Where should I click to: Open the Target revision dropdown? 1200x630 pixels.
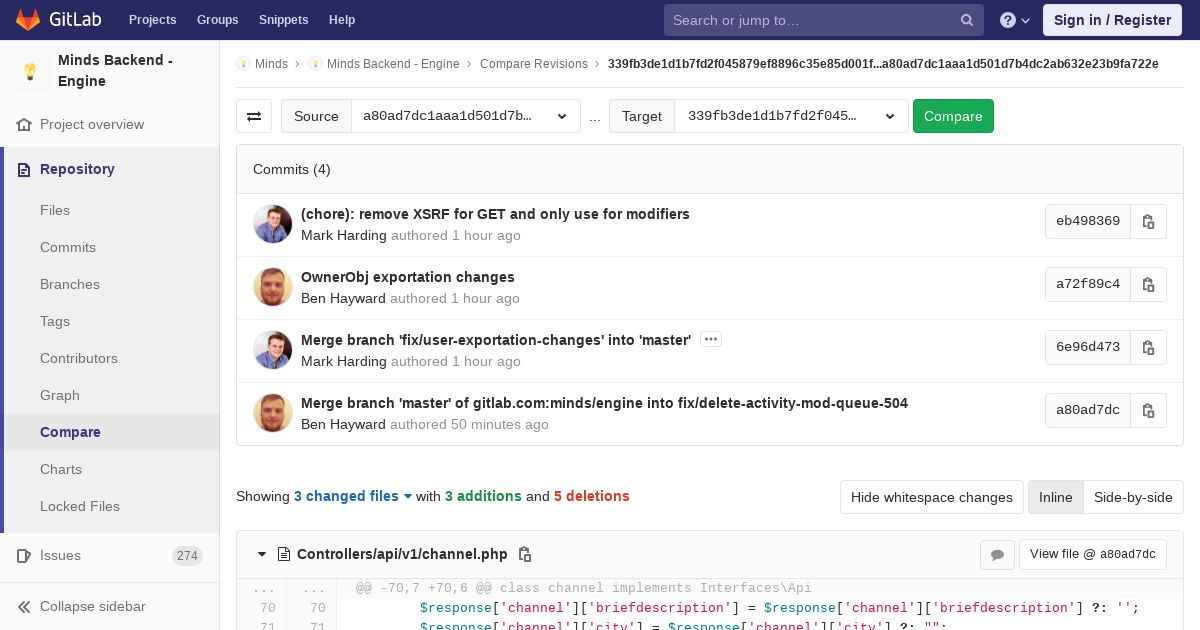(791, 116)
